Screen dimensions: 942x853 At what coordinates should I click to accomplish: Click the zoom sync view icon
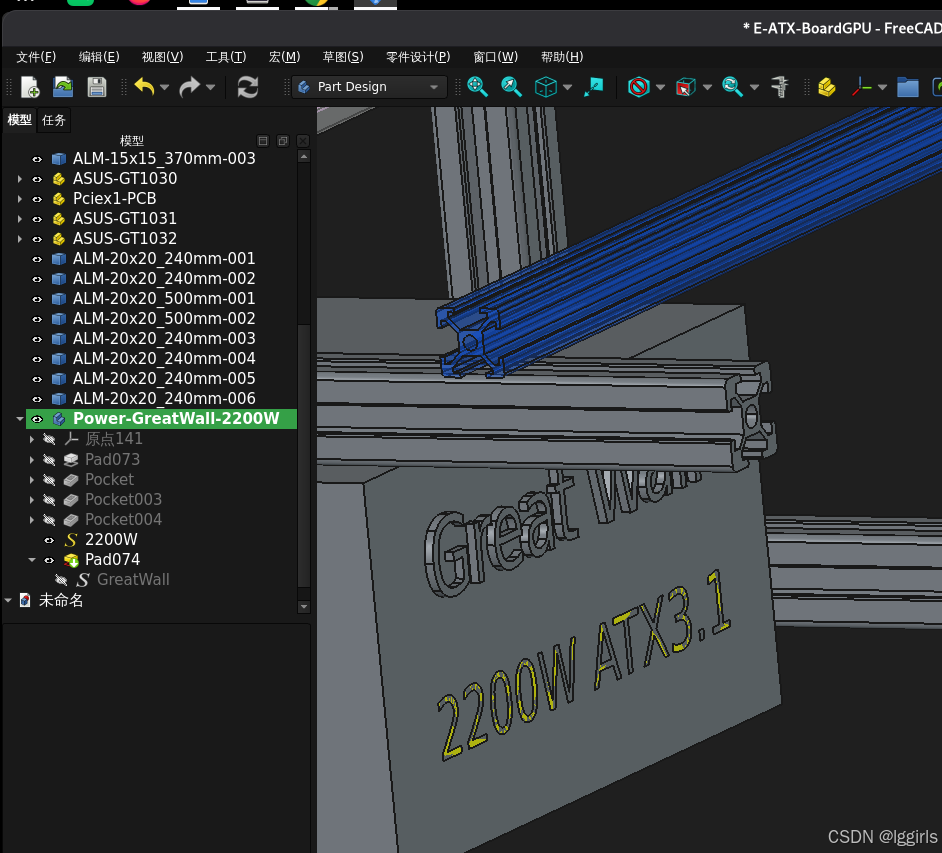732,87
